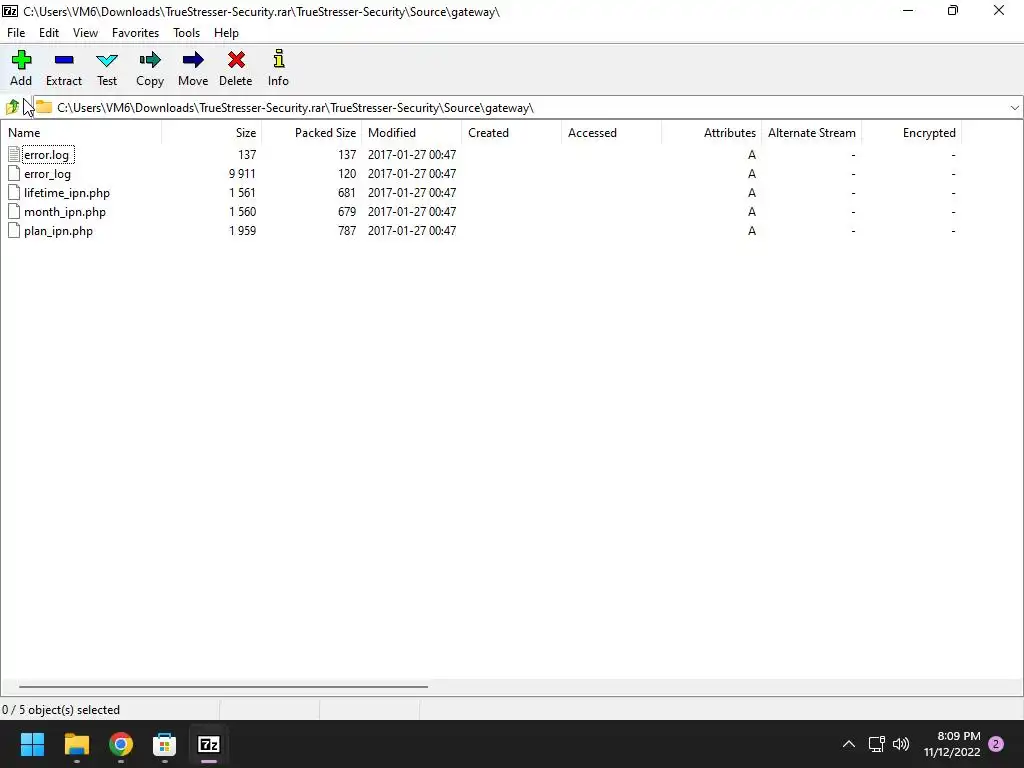This screenshot has height=768, width=1024.
Task: Expand the address path dropdown
Action: pyautogui.click(x=1014, y=108)
